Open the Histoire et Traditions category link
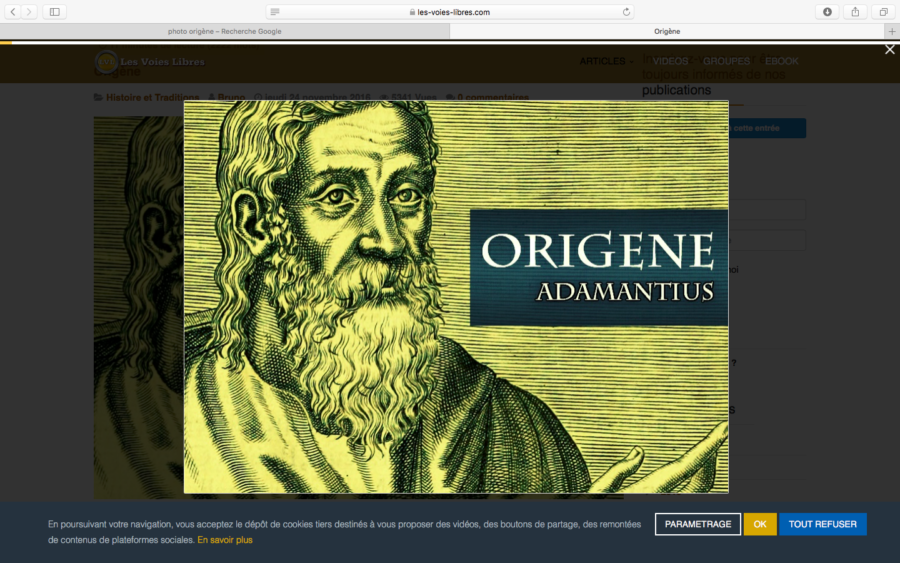 point(152,98)
